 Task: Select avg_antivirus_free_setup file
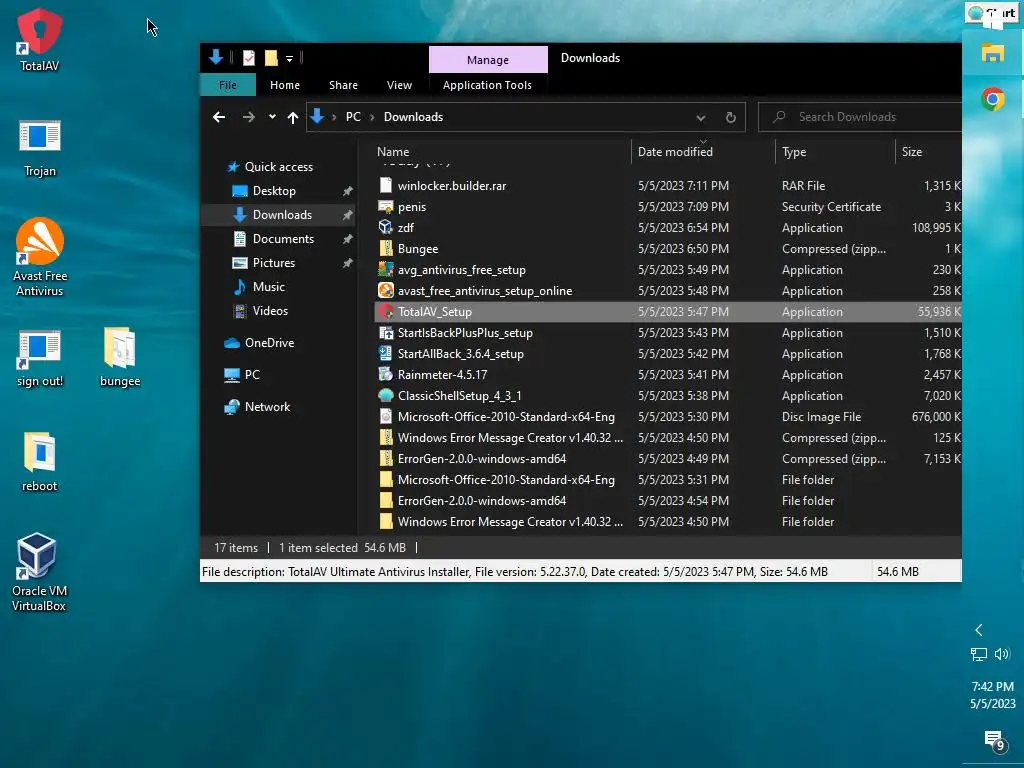coord(667,270)
